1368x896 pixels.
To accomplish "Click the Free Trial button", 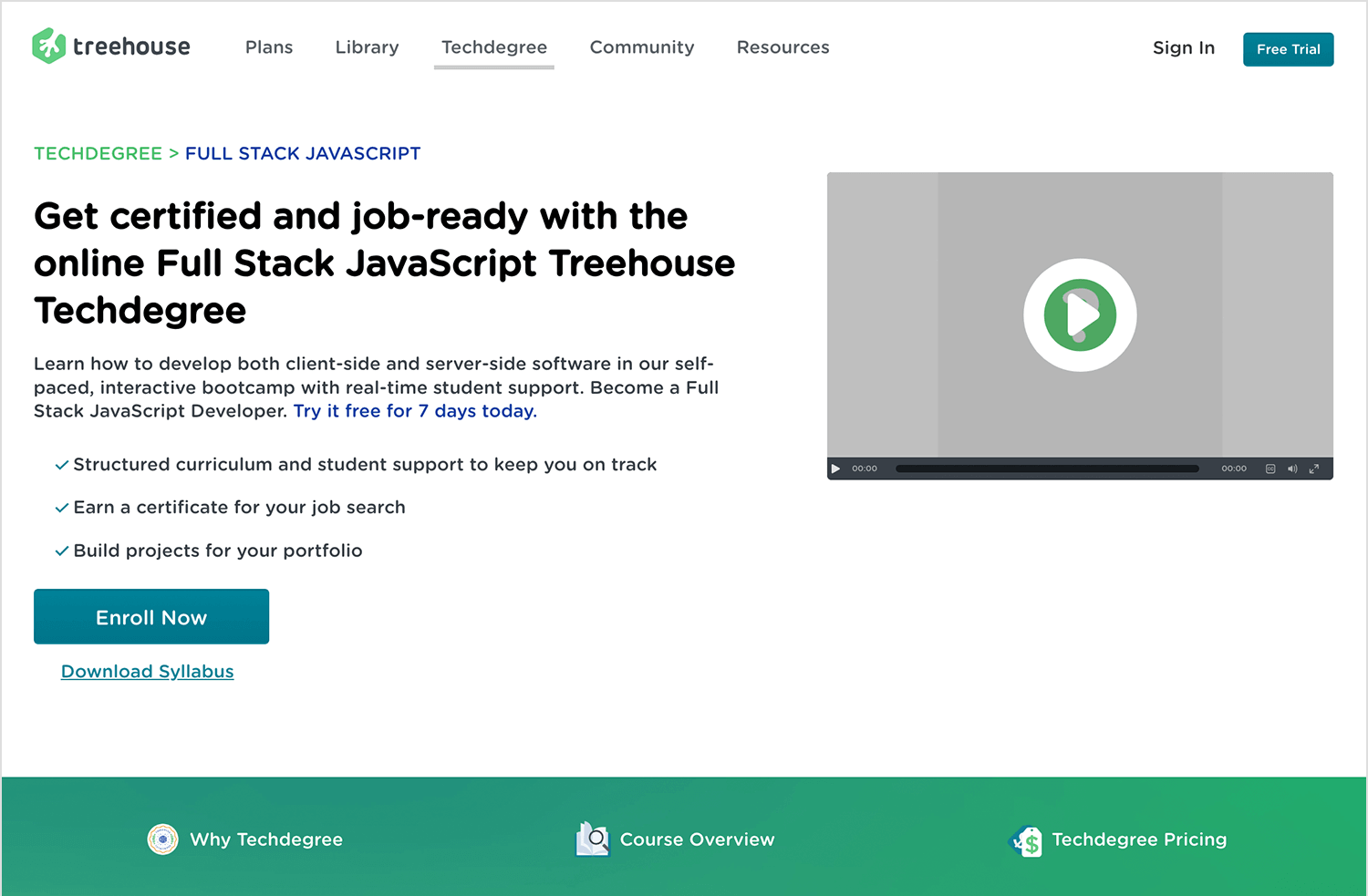I will [1289, 49].
